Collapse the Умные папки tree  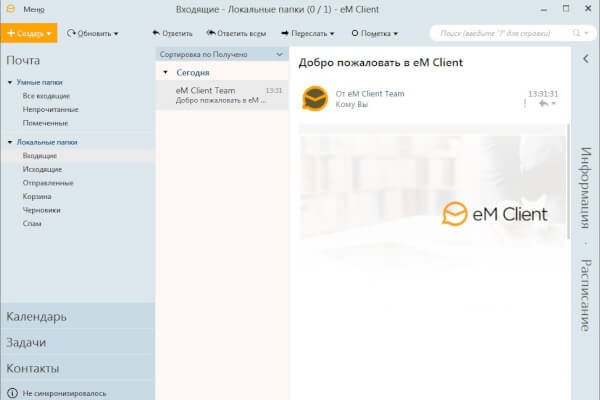10,82
